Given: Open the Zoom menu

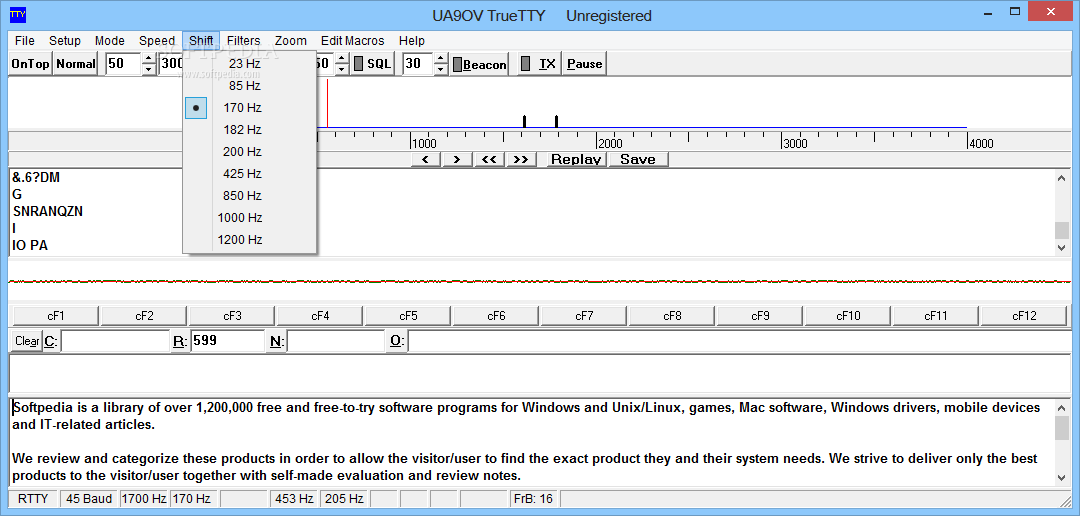Looking at the screenshot, I should point(291,41).
